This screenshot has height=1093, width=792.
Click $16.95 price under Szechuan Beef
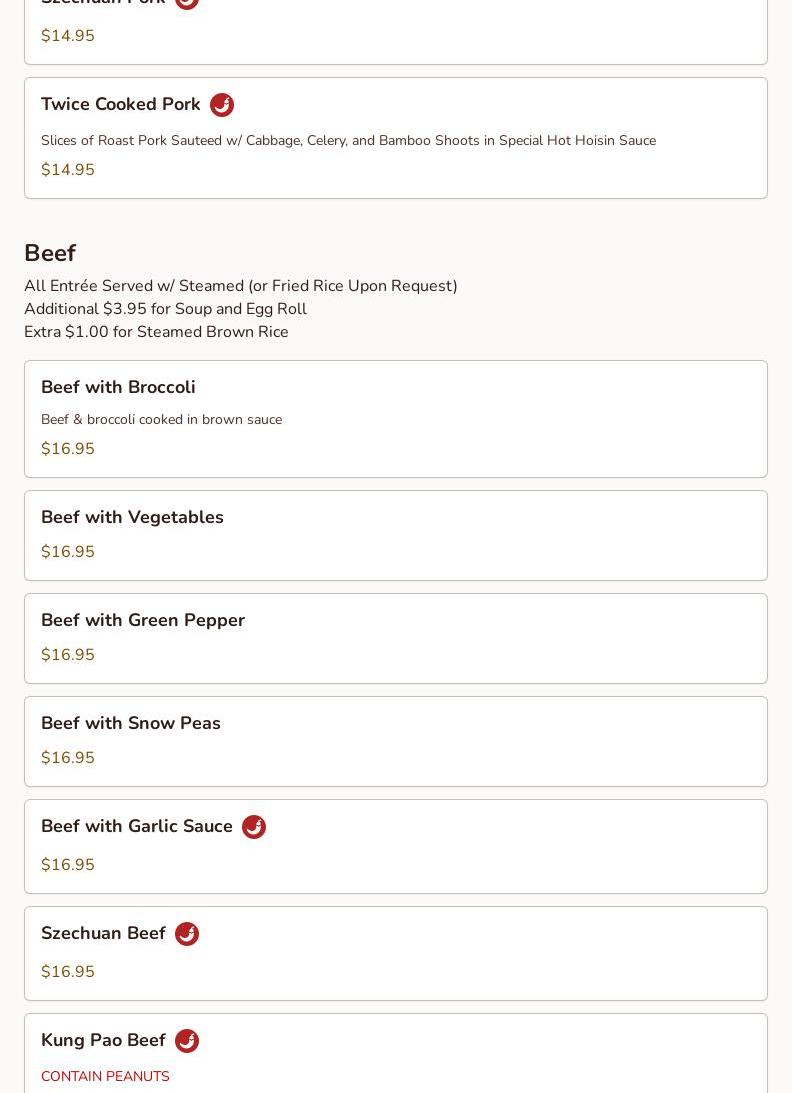68,972
